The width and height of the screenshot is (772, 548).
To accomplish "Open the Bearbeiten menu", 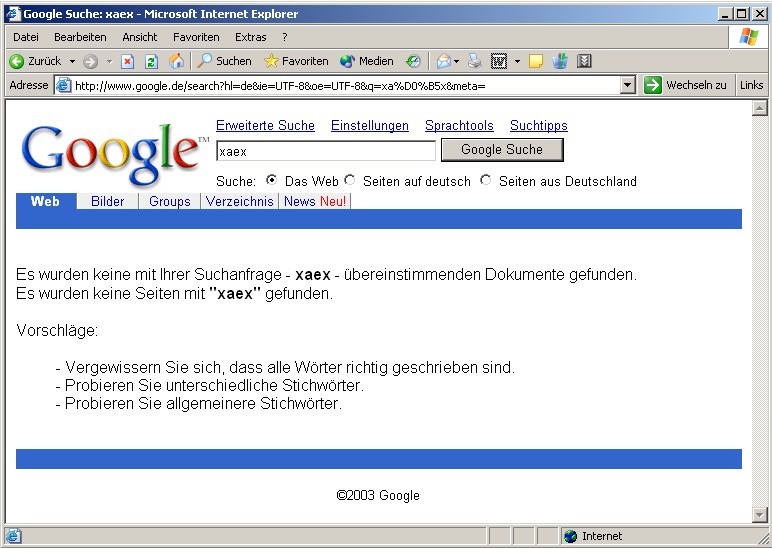I will tap(80, 37).
